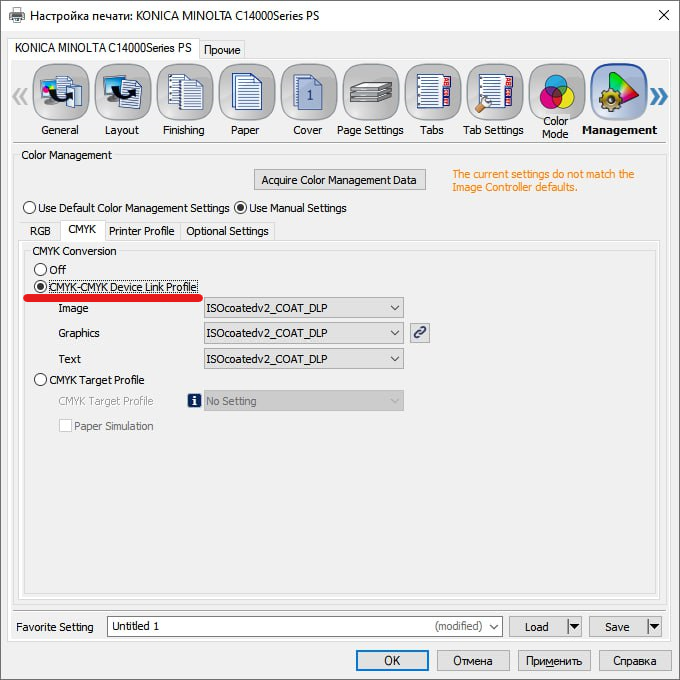
Task: Open the Прочие tab
Action: coord(222,49)
